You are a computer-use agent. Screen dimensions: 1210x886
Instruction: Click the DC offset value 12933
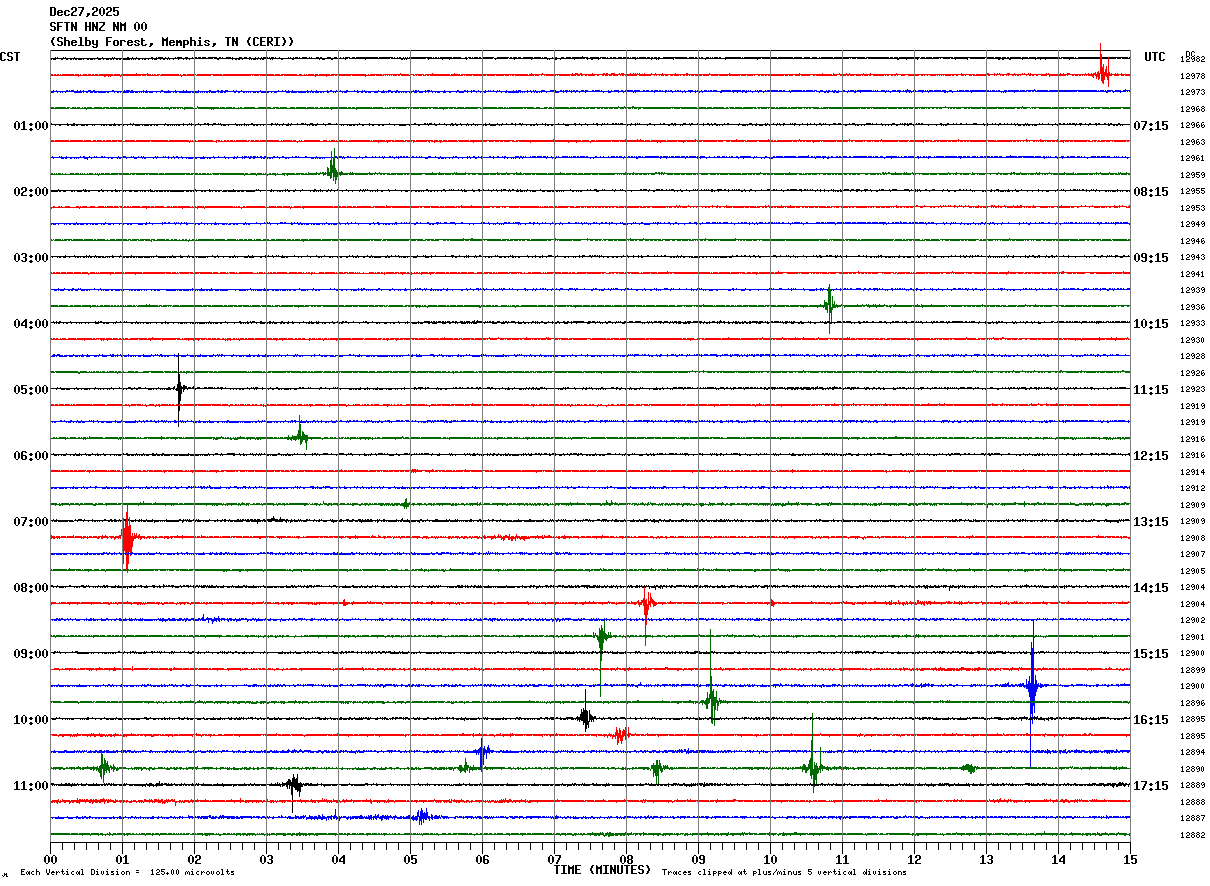[1192, 324]
